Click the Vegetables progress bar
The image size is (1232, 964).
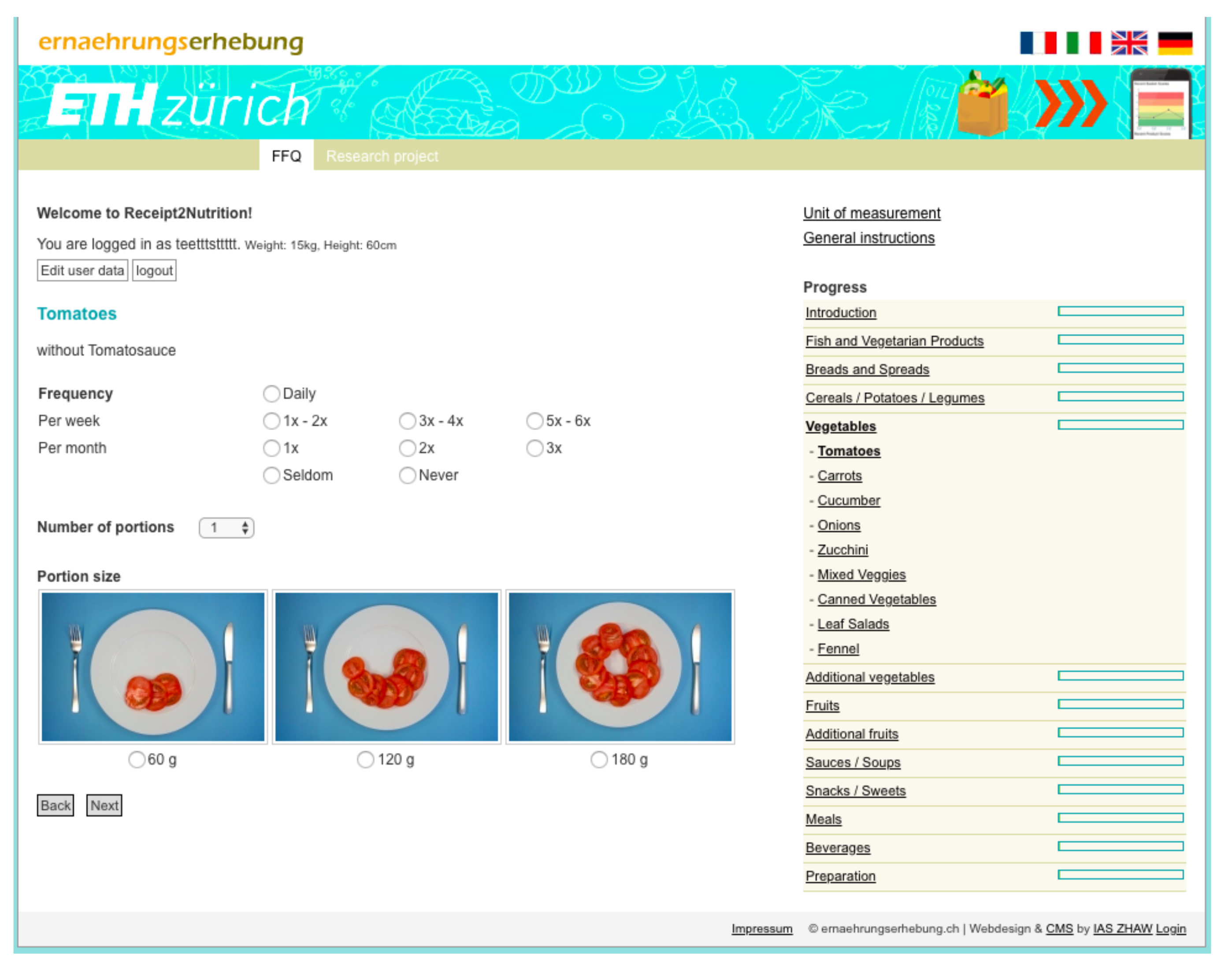coord(1121,425)
